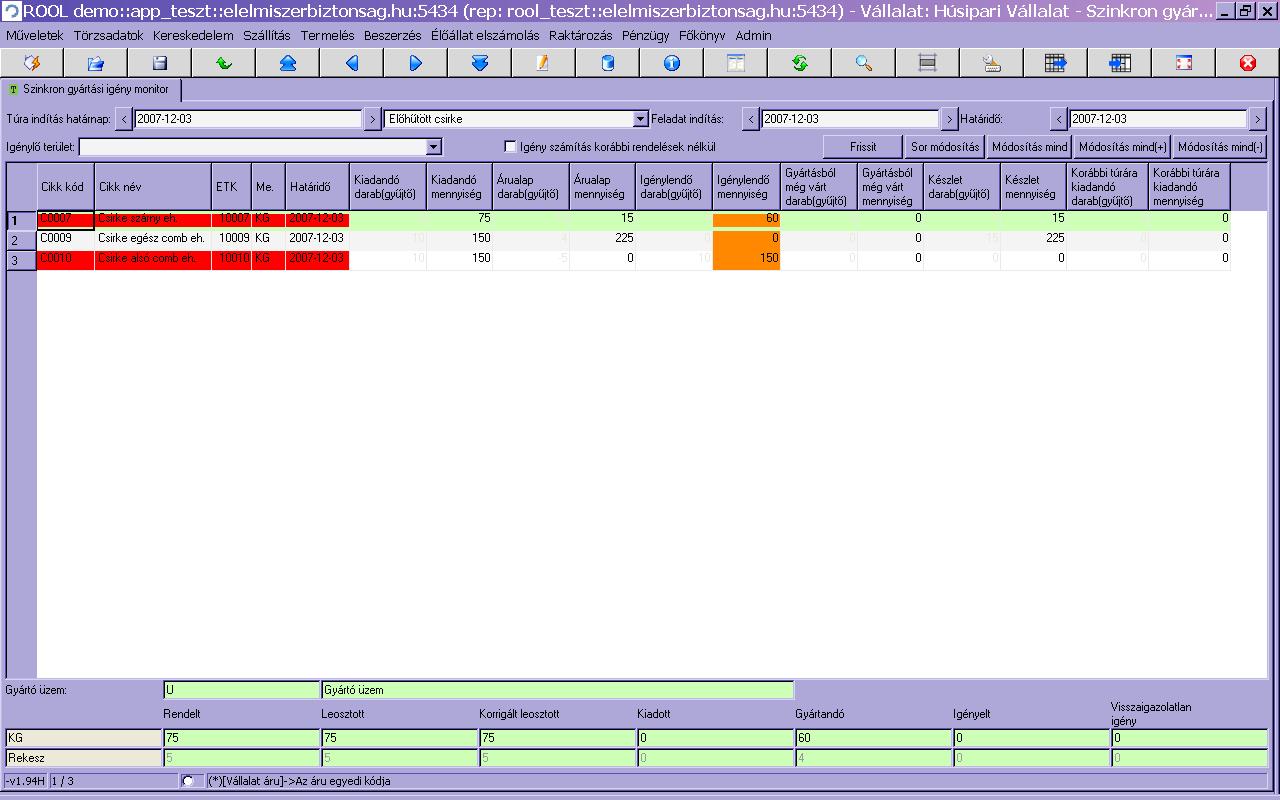The image size is (1280, 800).
Task: Open the Raktározás menu
Action: point(580,35)
